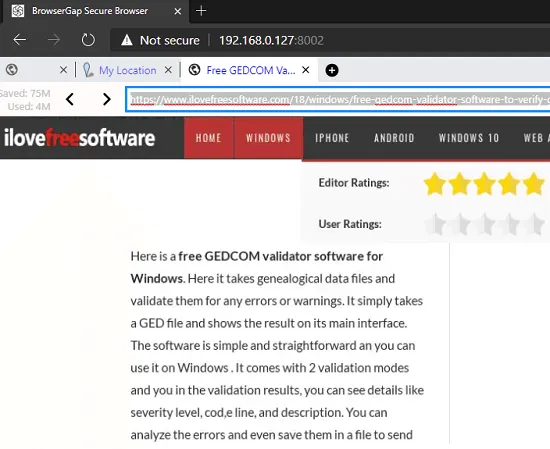Click the Not secure warning icon
The height and width of the screenshot is (449, 550).
pyautogui.click(x=127, y=40)
